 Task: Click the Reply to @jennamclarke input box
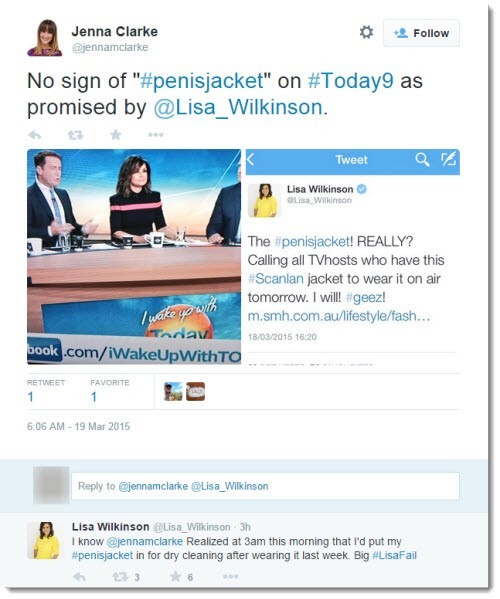pos(265,486)
